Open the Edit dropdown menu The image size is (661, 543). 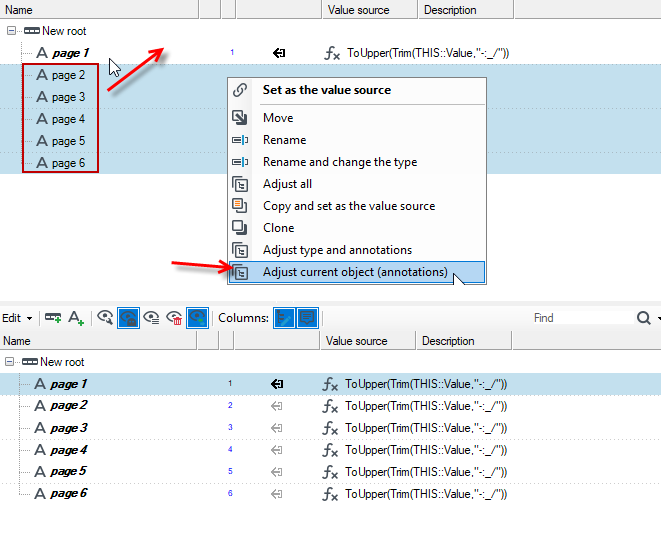pyautogui.click(x=17, y=318)
